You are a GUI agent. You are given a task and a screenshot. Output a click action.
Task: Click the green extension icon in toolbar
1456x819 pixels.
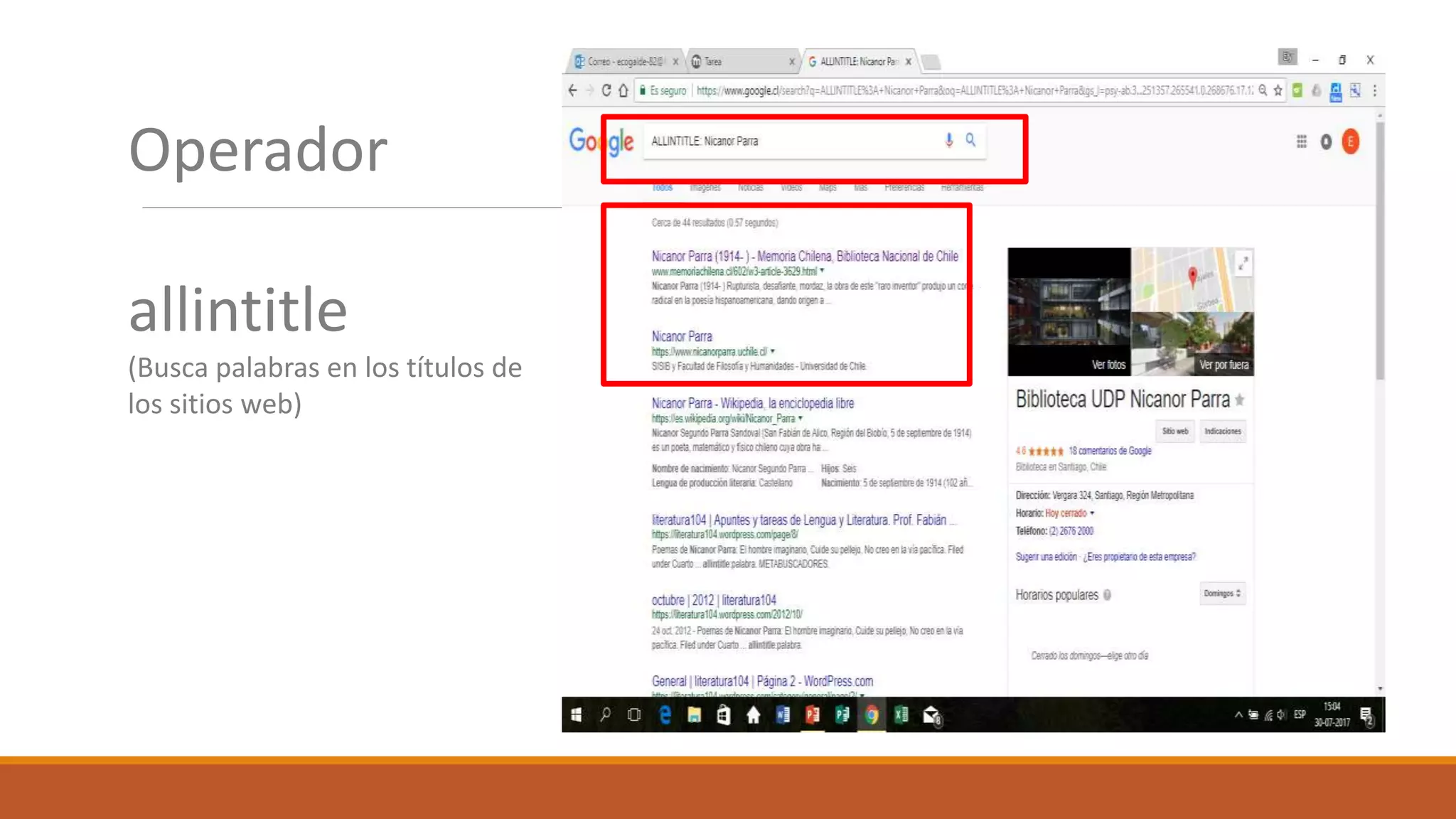pyautogui.click(x=1297, y=90)
